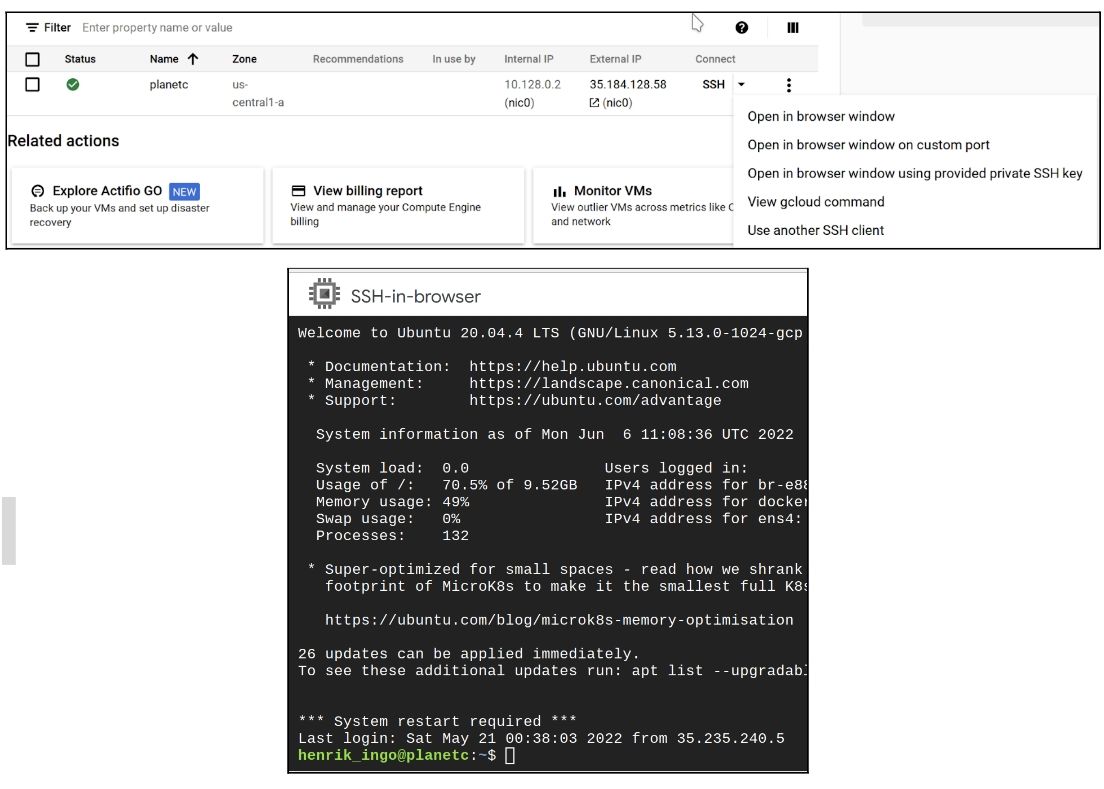This screenshot has height=789, width=1104.
Task: Click the Related actions heading
Action: point(63,141)
